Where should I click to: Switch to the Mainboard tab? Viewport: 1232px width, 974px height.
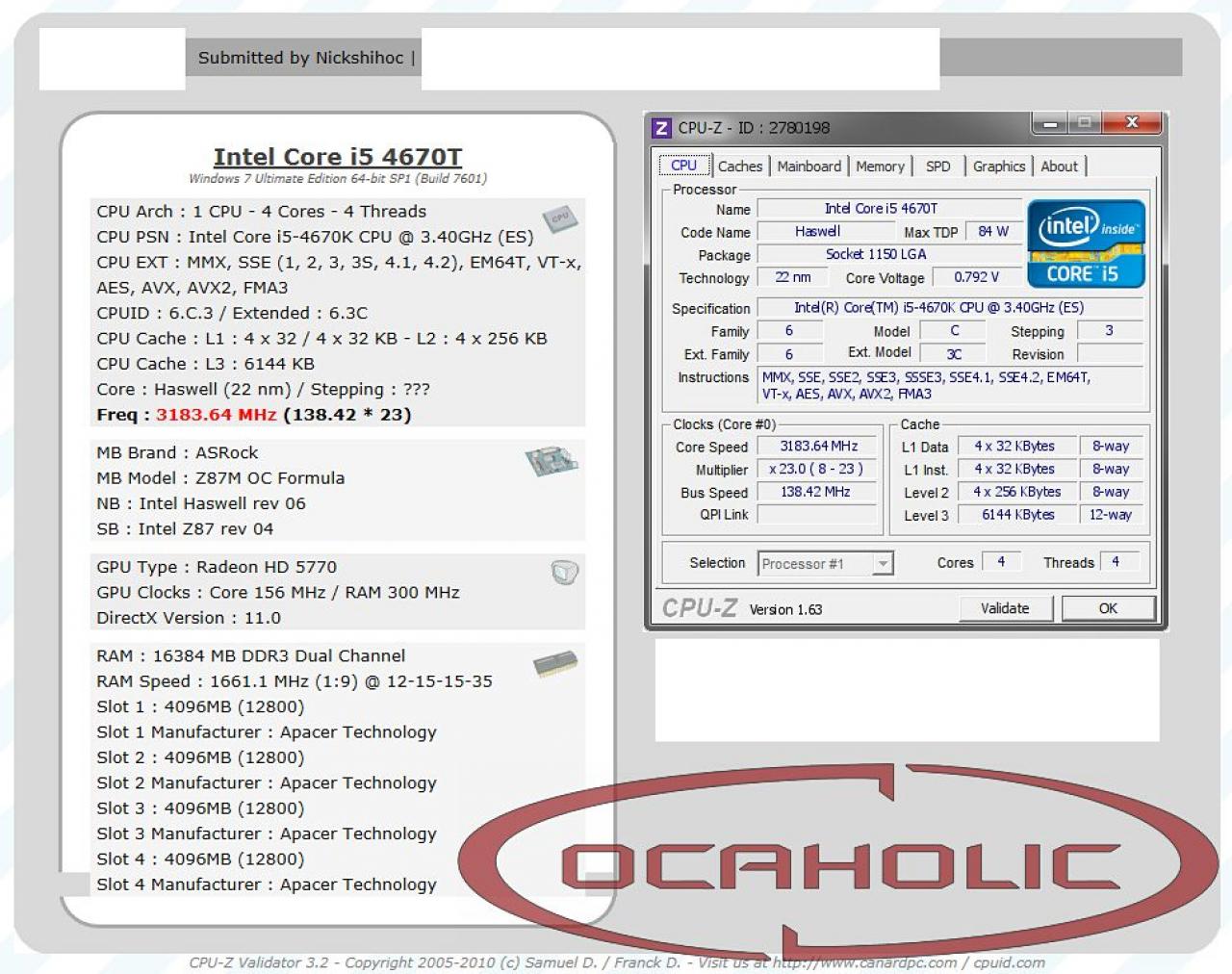(809, 167)
